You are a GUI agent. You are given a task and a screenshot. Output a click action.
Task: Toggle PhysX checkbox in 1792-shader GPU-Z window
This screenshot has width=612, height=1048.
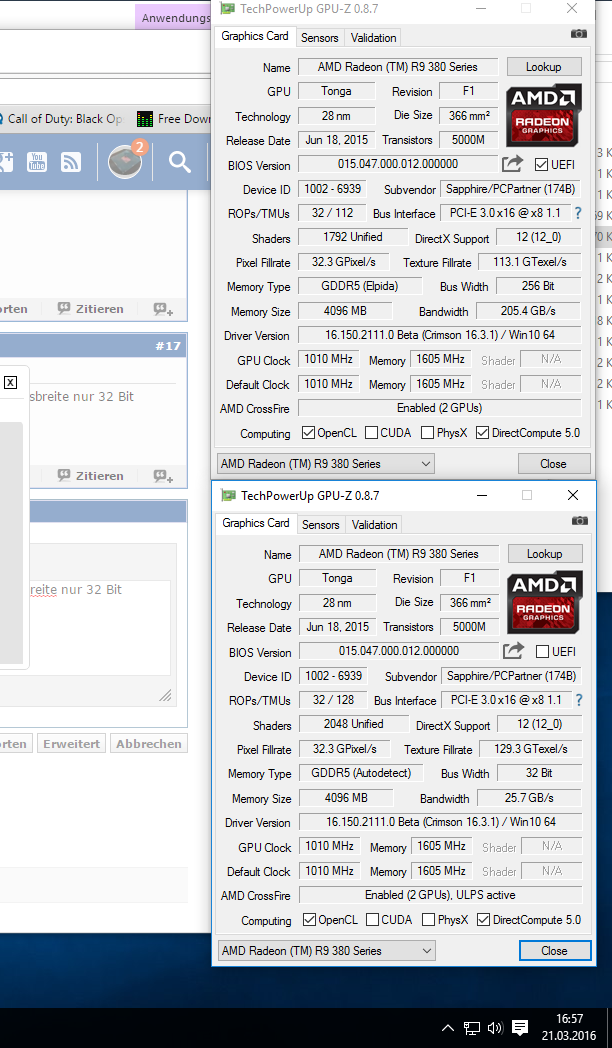(428, 433)
